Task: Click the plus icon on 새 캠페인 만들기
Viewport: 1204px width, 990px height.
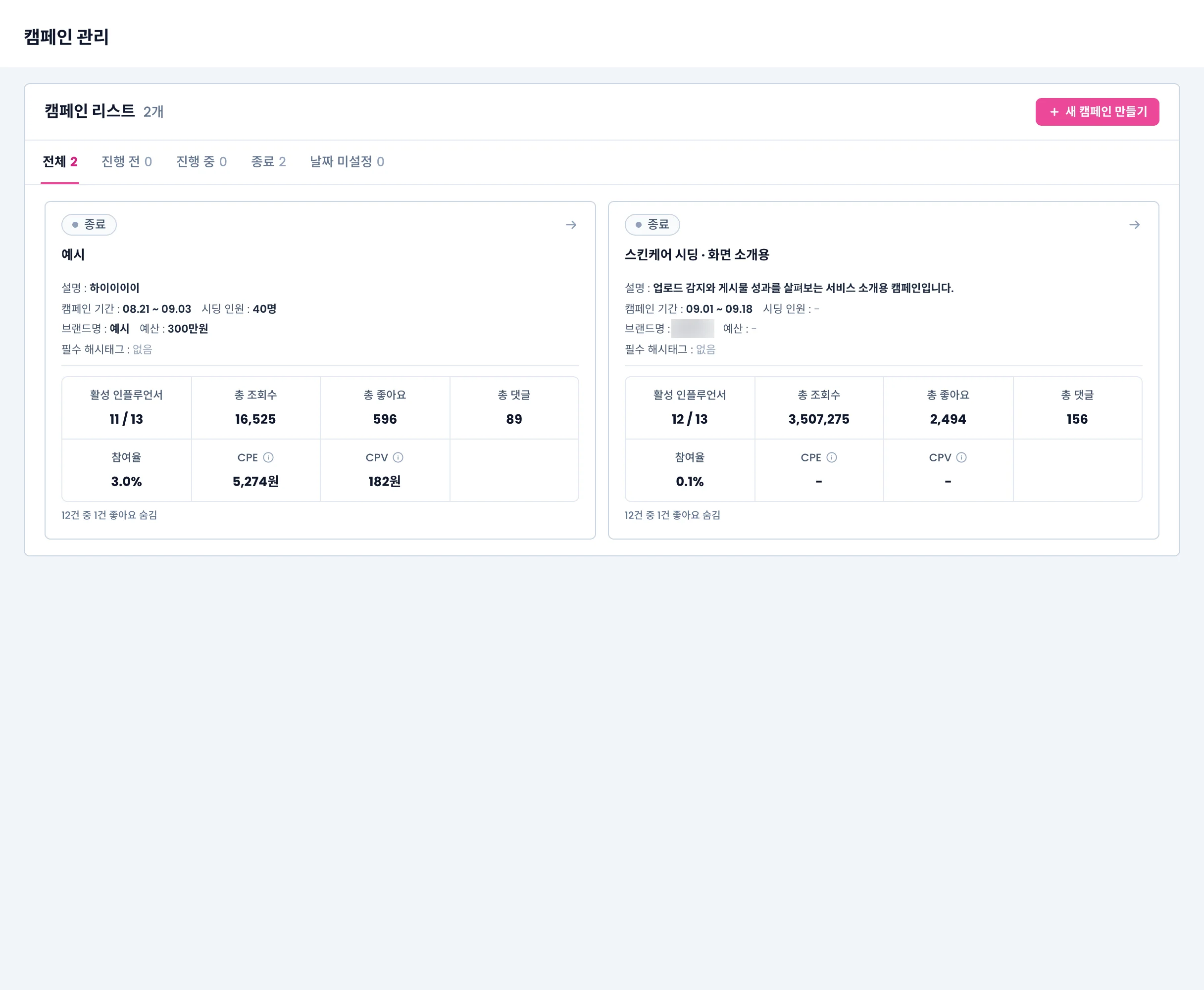Action: 1054,112
